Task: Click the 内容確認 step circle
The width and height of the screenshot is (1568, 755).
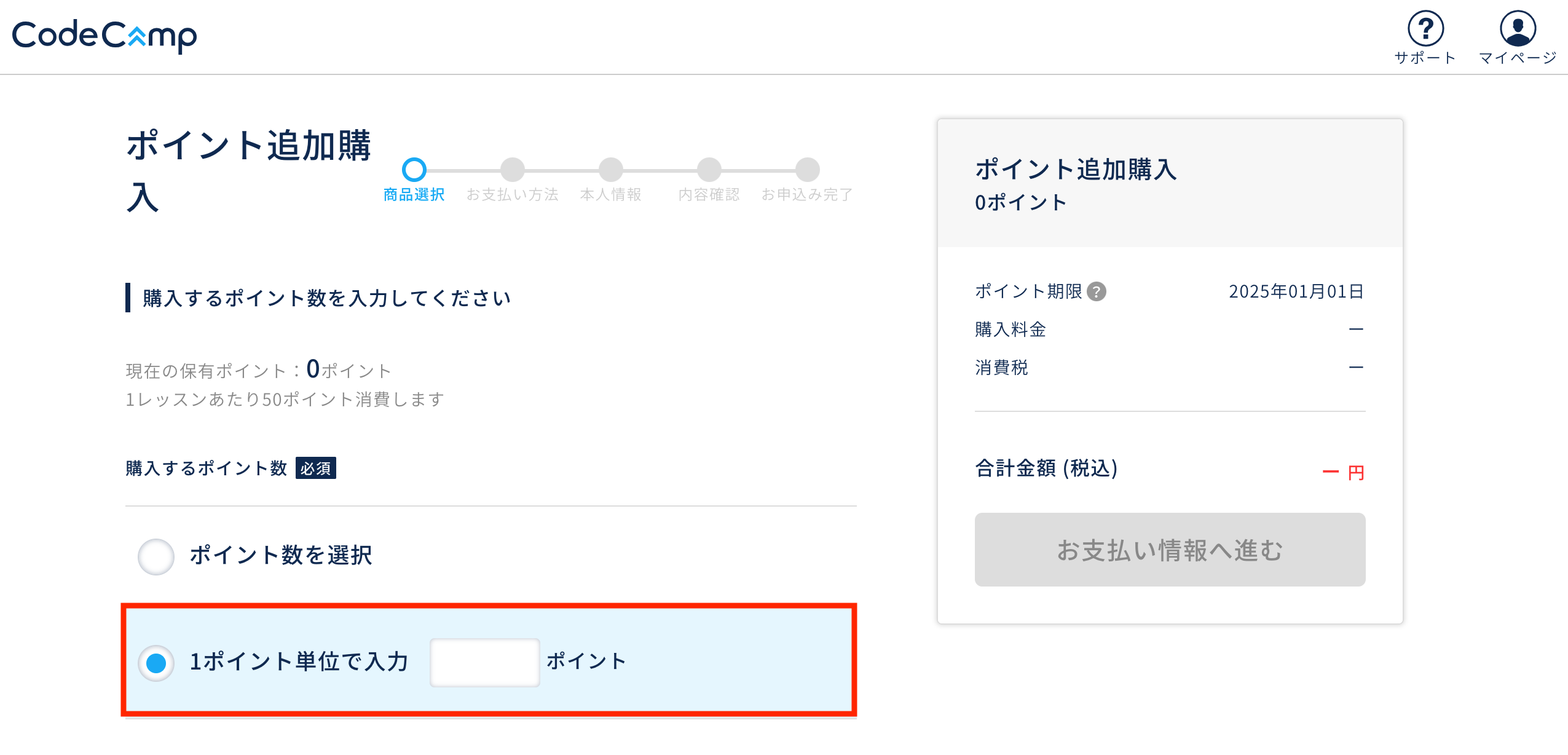Action: 709,170
